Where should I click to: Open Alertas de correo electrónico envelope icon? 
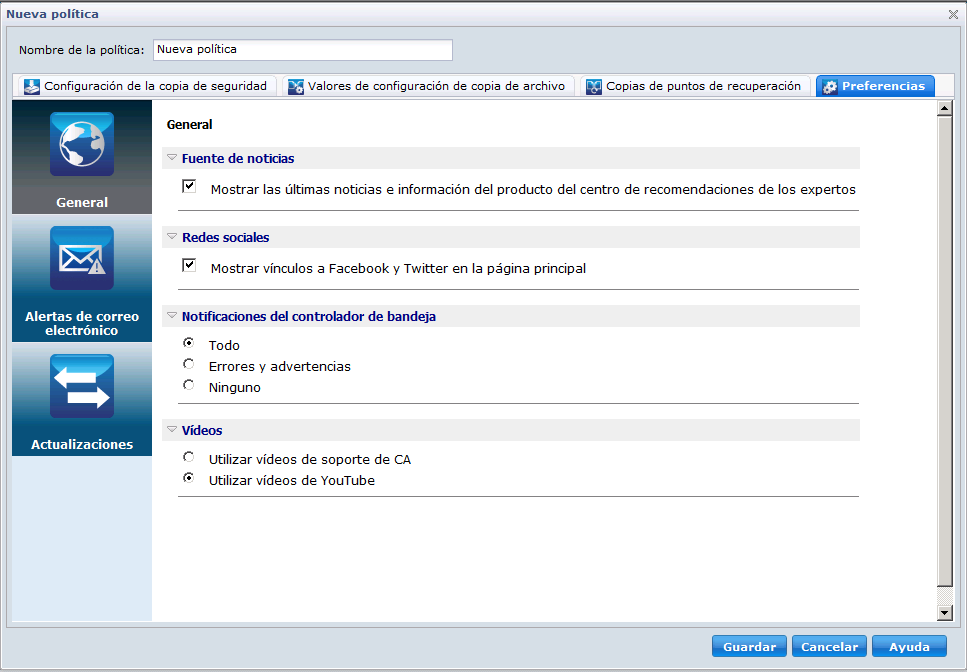(x=82, y=258)
